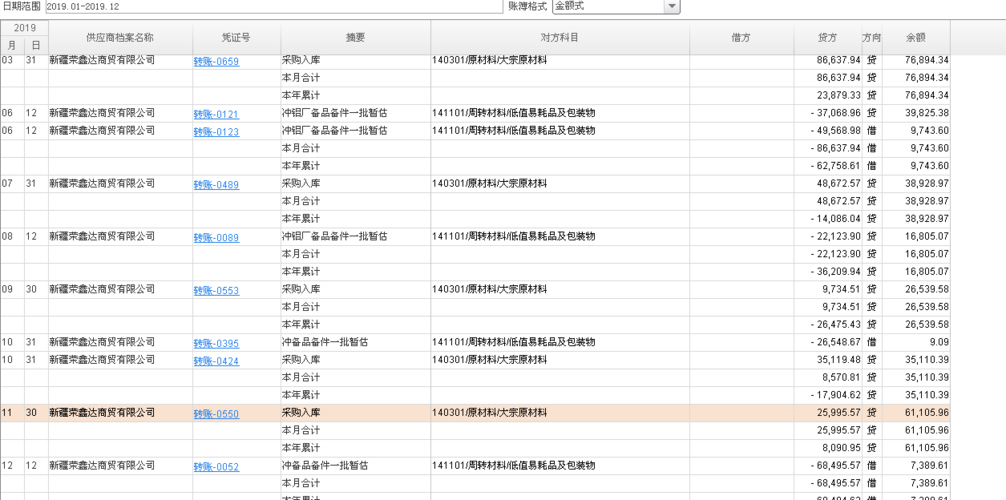Select balance 39,825.38
This screenshot has height=500, width=1006.
point(926,113)
